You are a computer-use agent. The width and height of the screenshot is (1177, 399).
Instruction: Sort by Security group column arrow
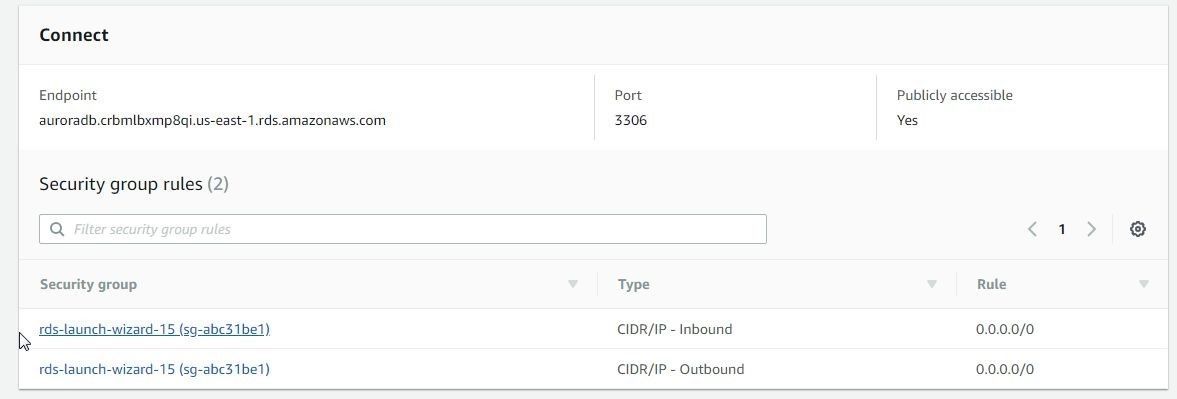pyautogui.click(x=573, y=284)
